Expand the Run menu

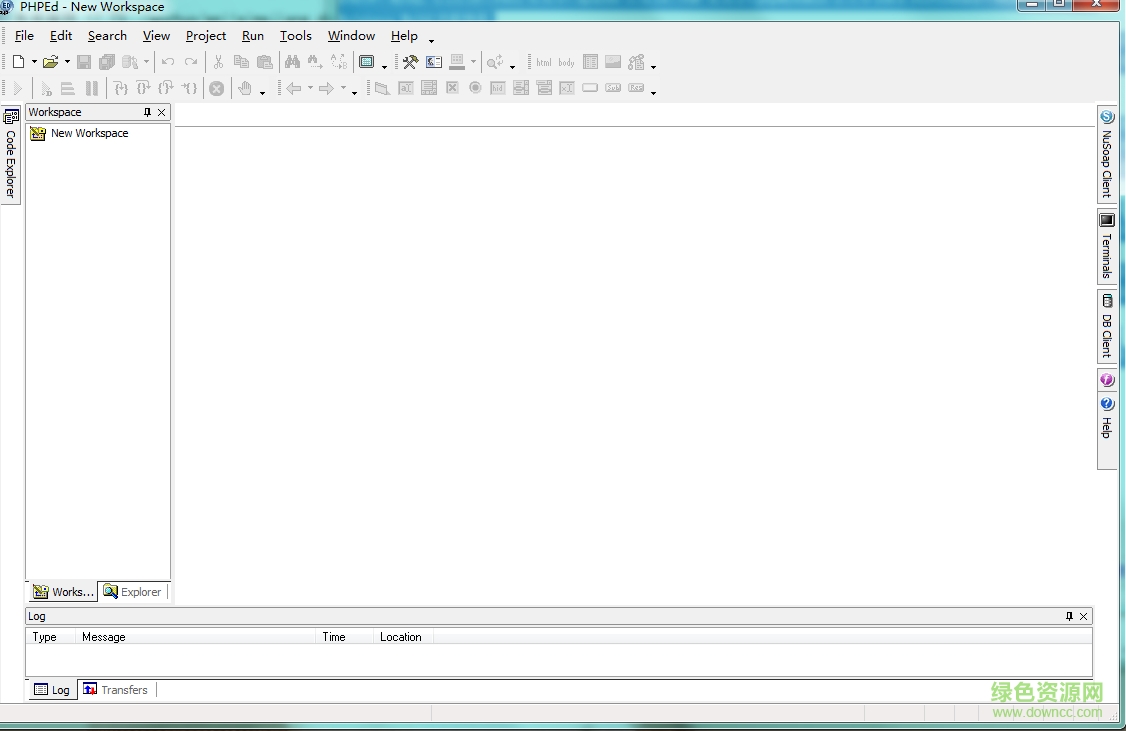point(252,36)
